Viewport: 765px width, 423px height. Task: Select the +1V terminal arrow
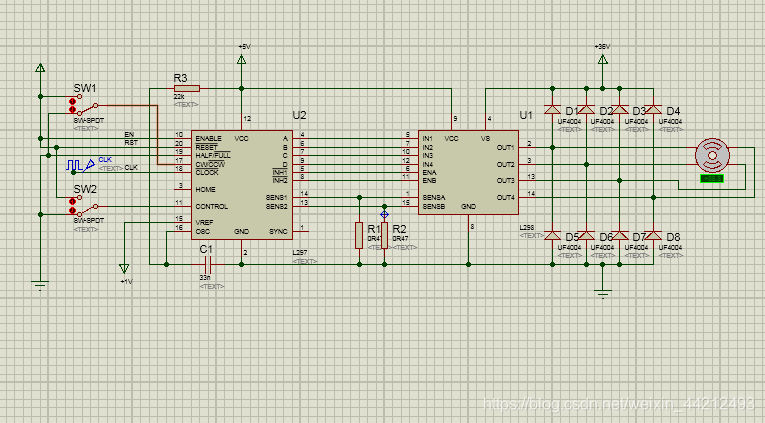[x=124, y=268]
